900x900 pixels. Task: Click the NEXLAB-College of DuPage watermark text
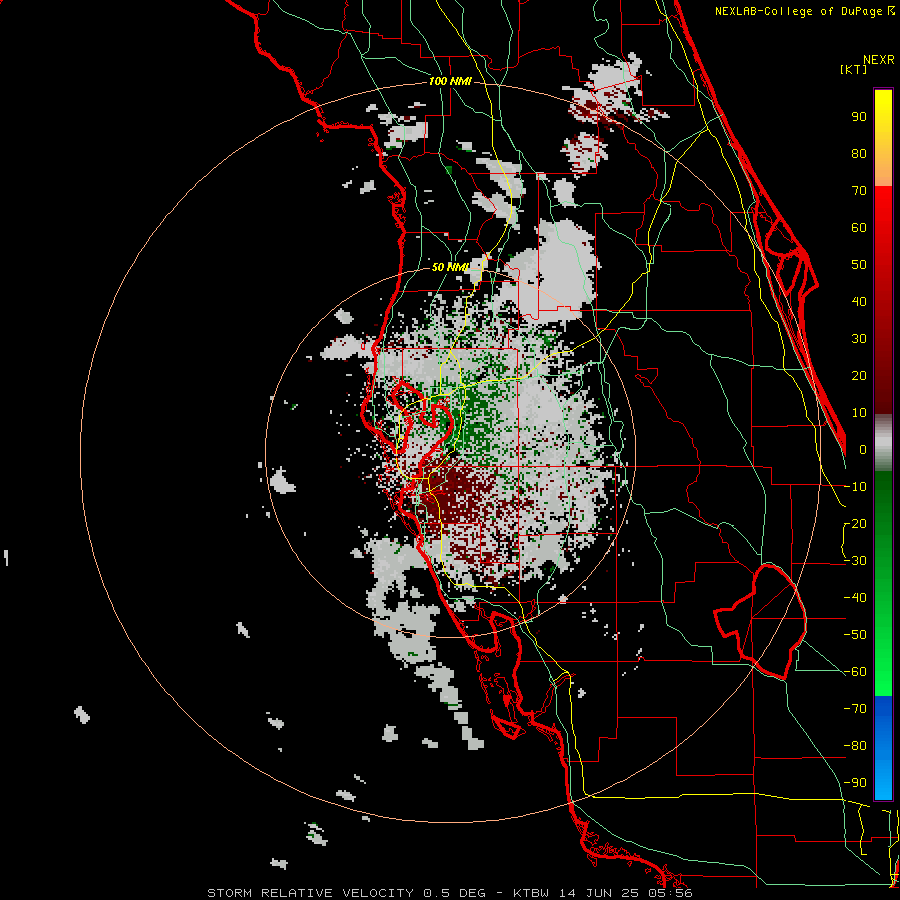(x=804, y=11)
